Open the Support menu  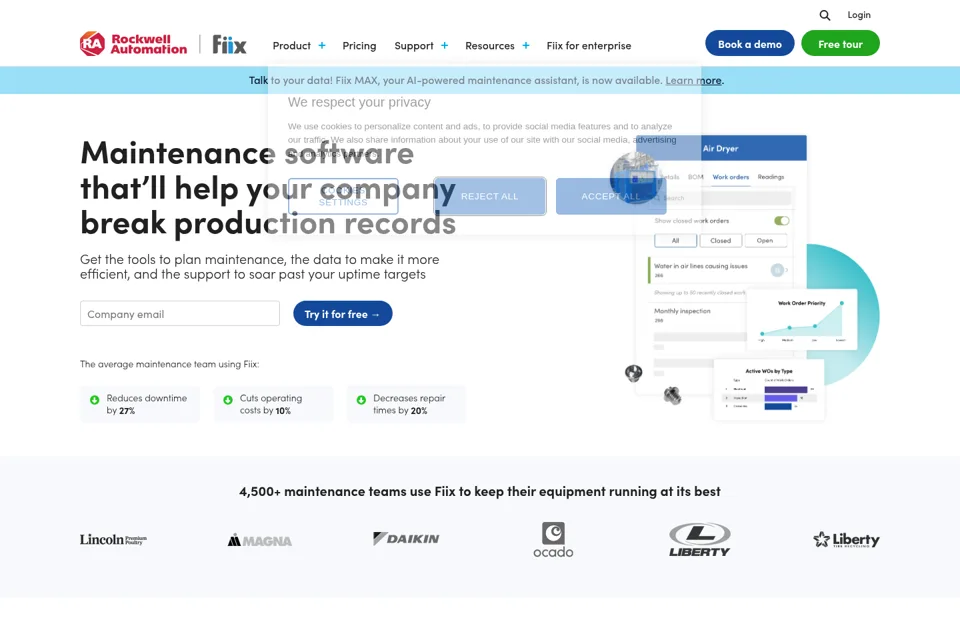(414, 45)
